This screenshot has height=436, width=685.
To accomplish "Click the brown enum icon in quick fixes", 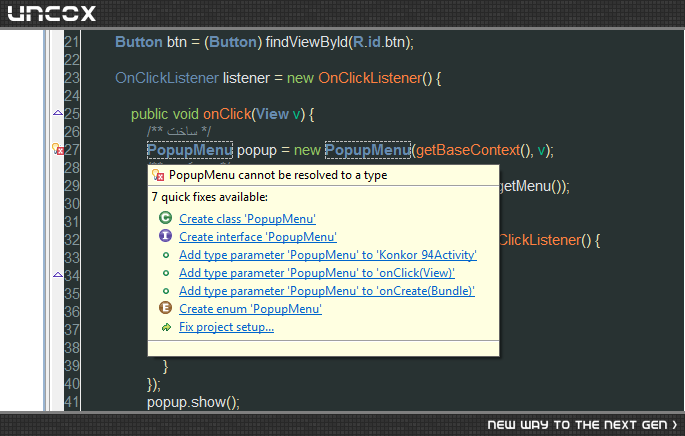I will [x=165, y=308].
